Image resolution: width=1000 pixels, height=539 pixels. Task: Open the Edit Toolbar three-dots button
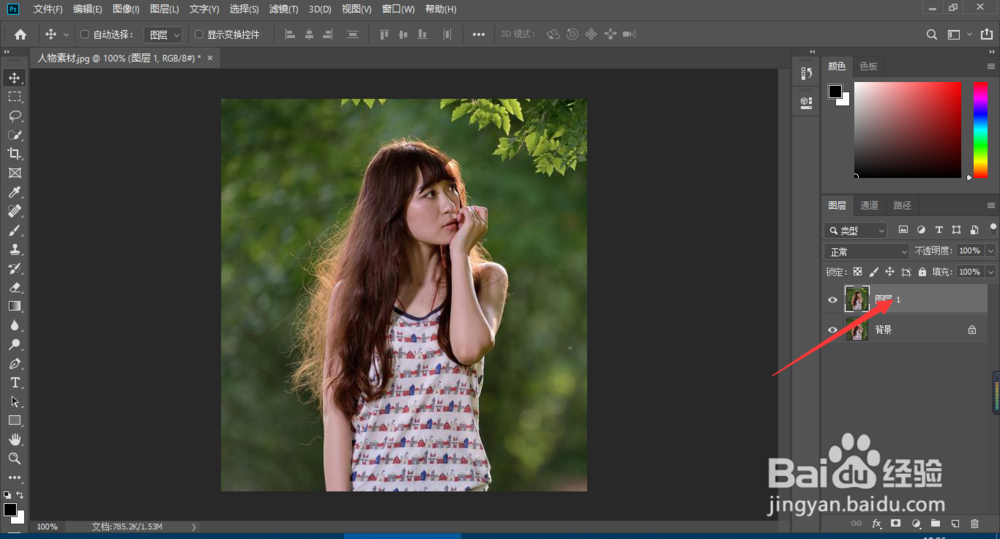pos(14,477)
